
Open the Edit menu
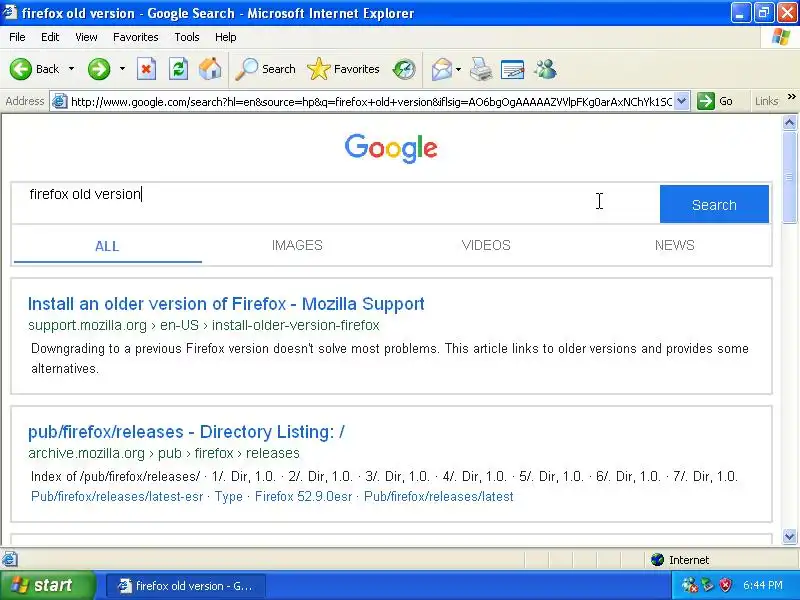click(50, 37)
